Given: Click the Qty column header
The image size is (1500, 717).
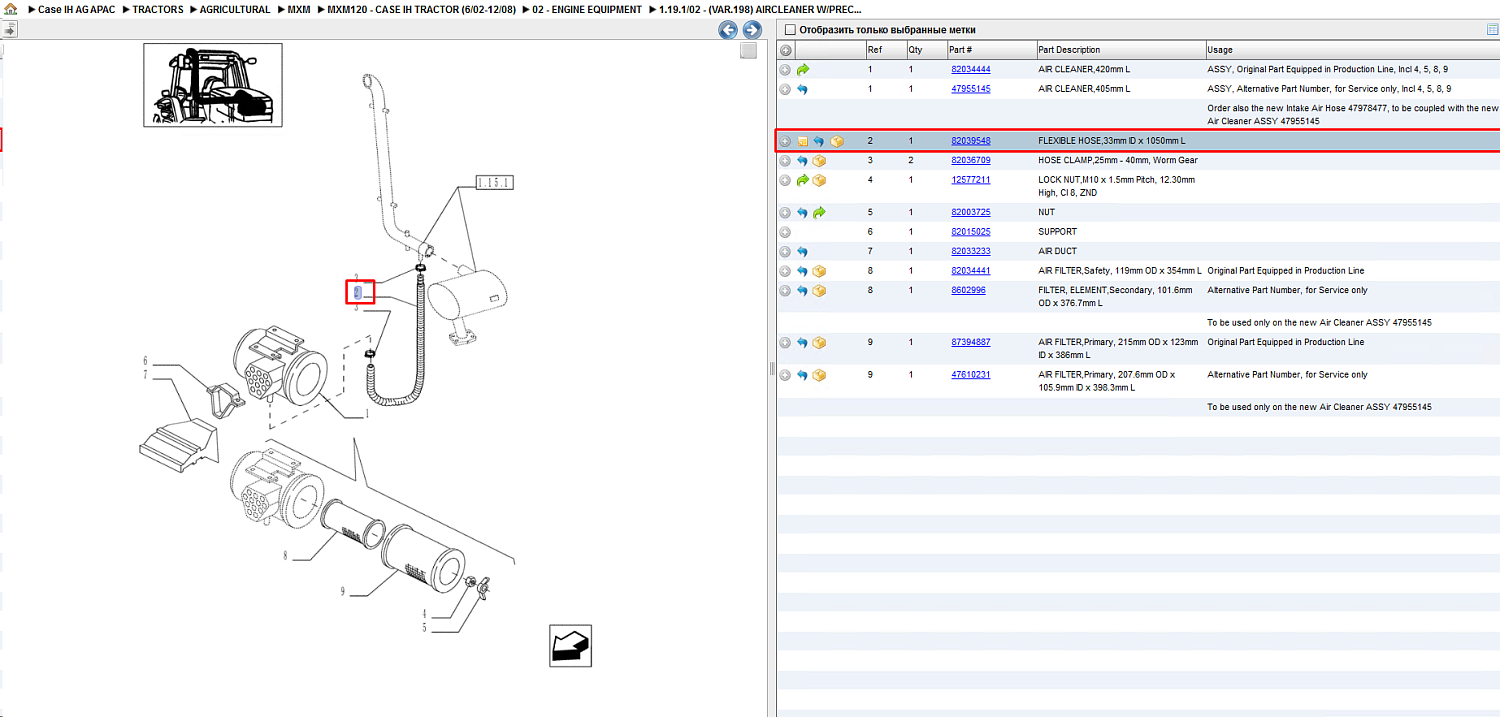Looking at the screenshot, I should point(925,50).
